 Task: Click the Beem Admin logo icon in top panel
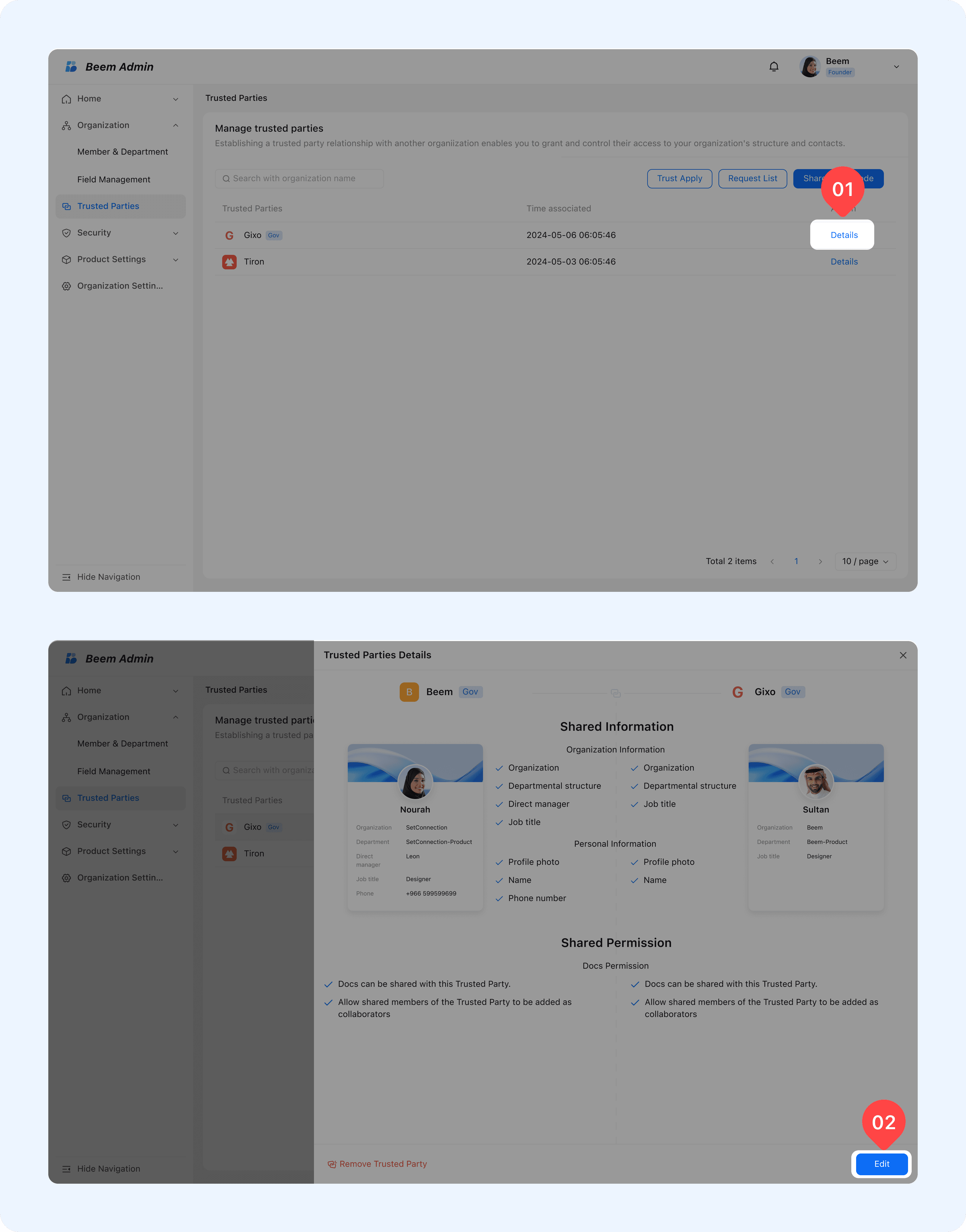coord(71,67)
